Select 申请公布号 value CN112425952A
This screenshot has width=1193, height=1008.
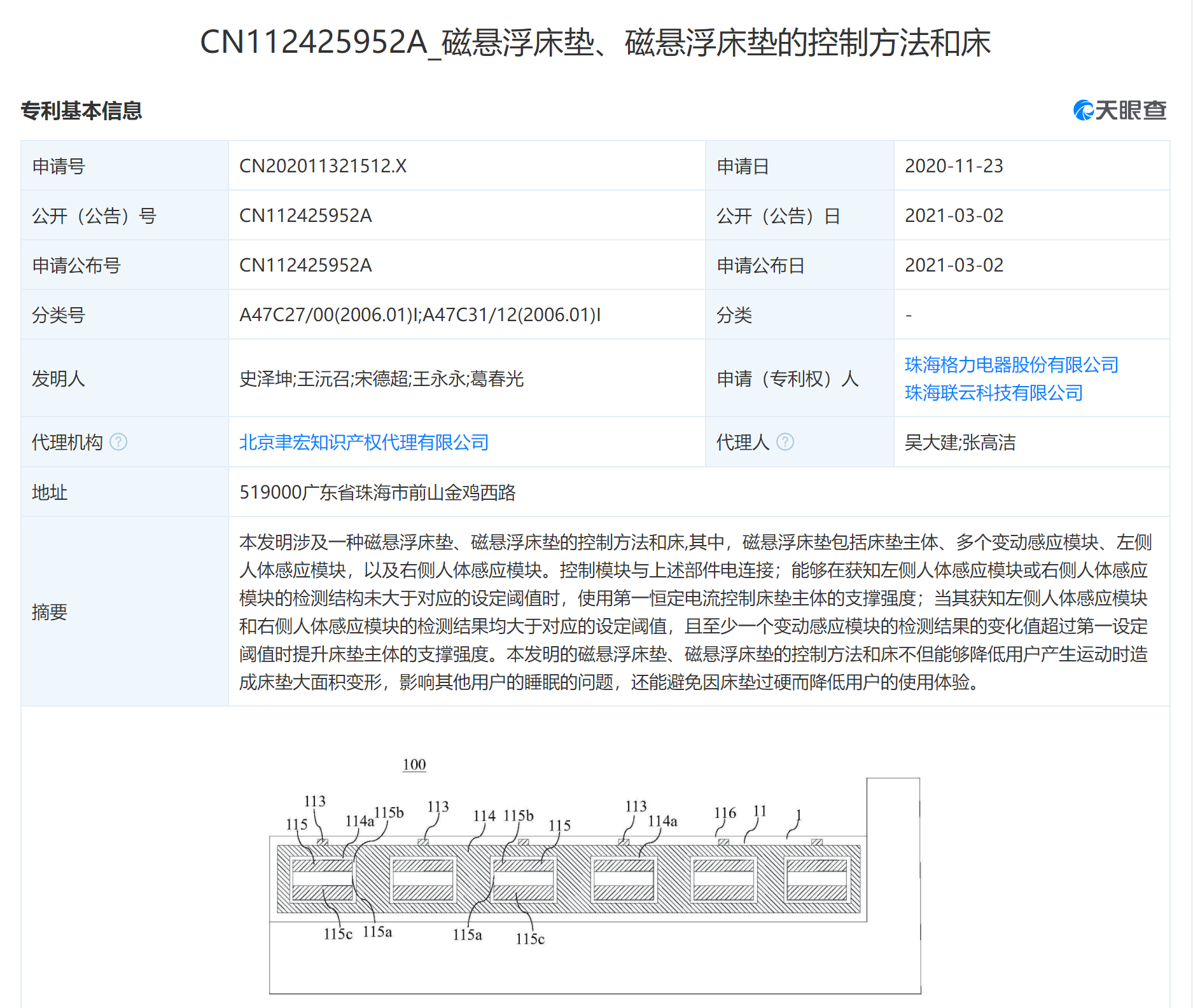click(305, 265)
